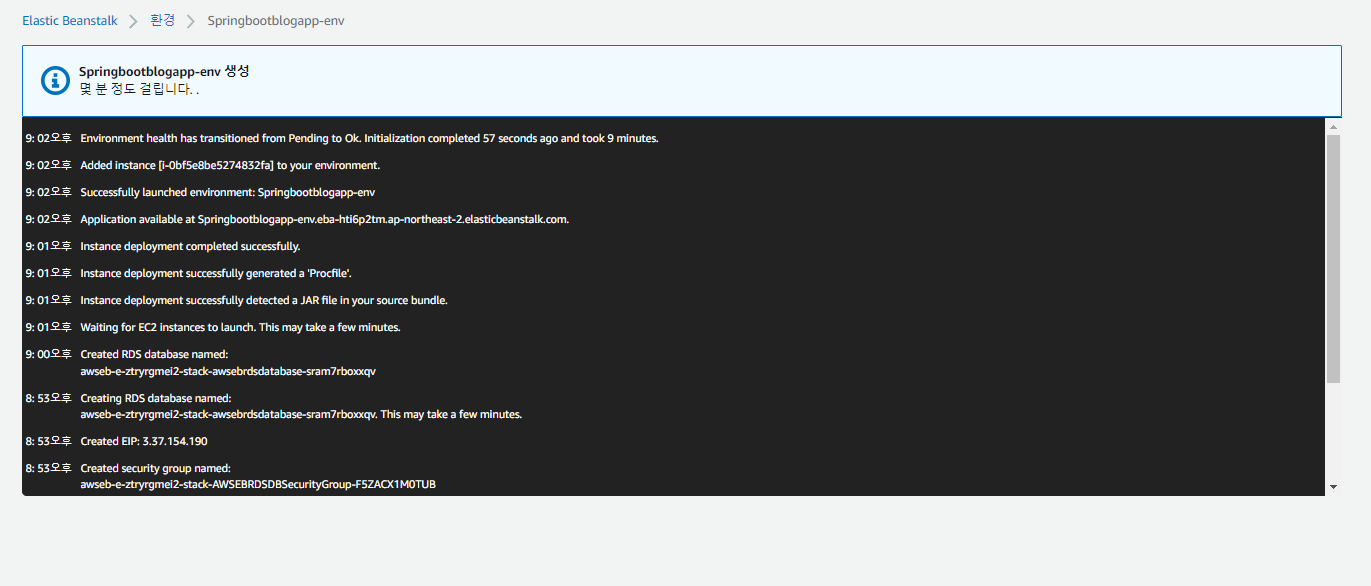Viewport: 1371px width, 586px height.
Task: Click the first breadcrumb chevron after Elastic Beanstalk
Action: pyautogui.click(x=133, y=21)
